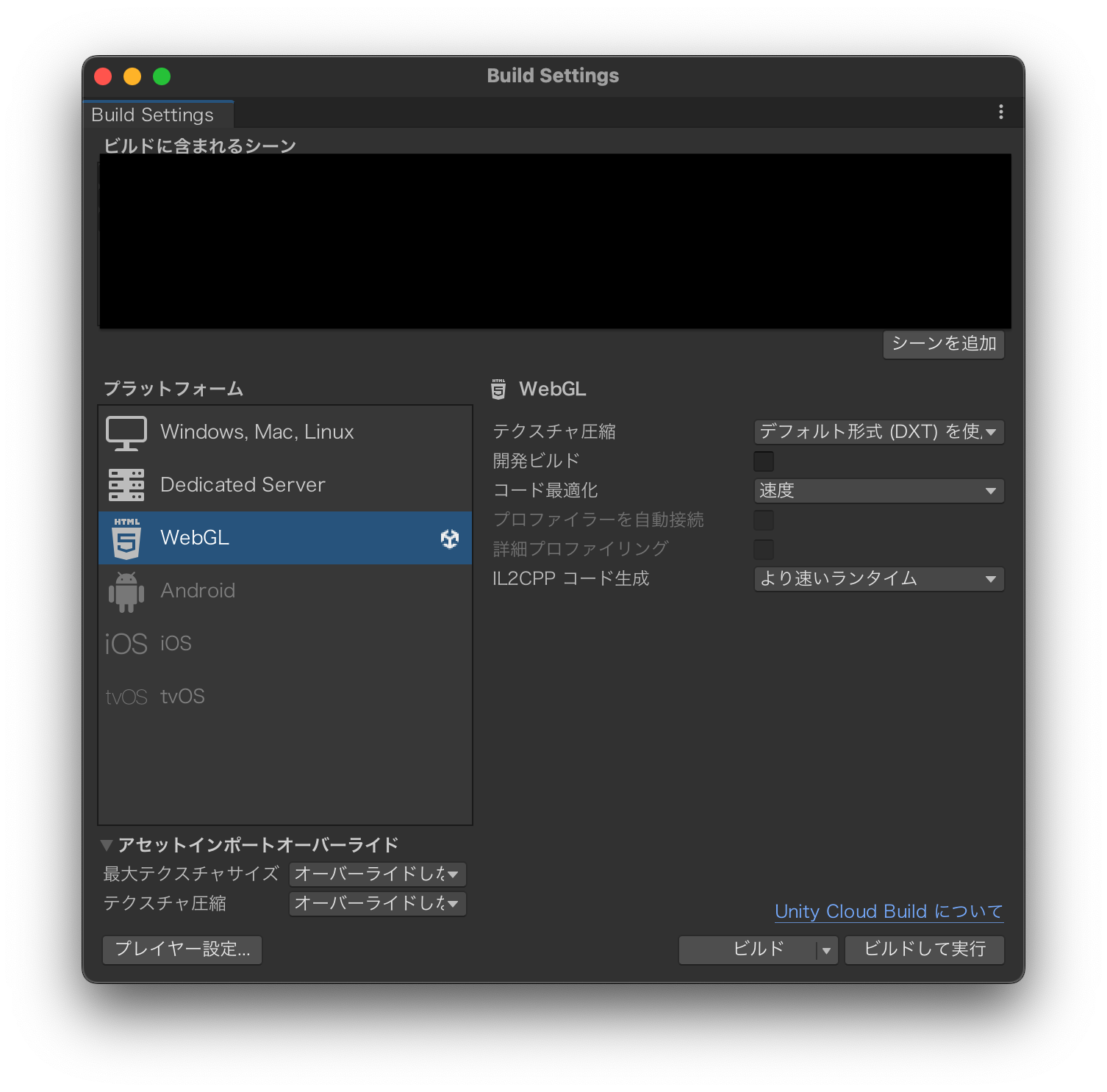The width and height of the screenshot is (1107, 1092).
Task: Open the kebab menu in the top-right corner
Action: tap(1000, 112)
